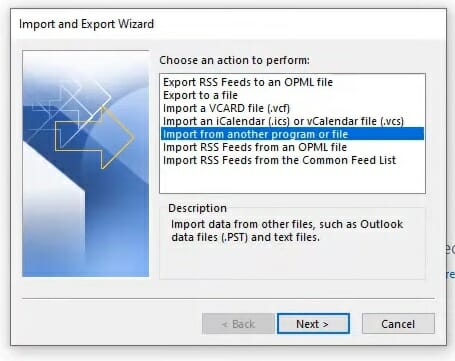Click the horizontal separator above the buttons
Screen dimensions: 455x361
[229, 298]
